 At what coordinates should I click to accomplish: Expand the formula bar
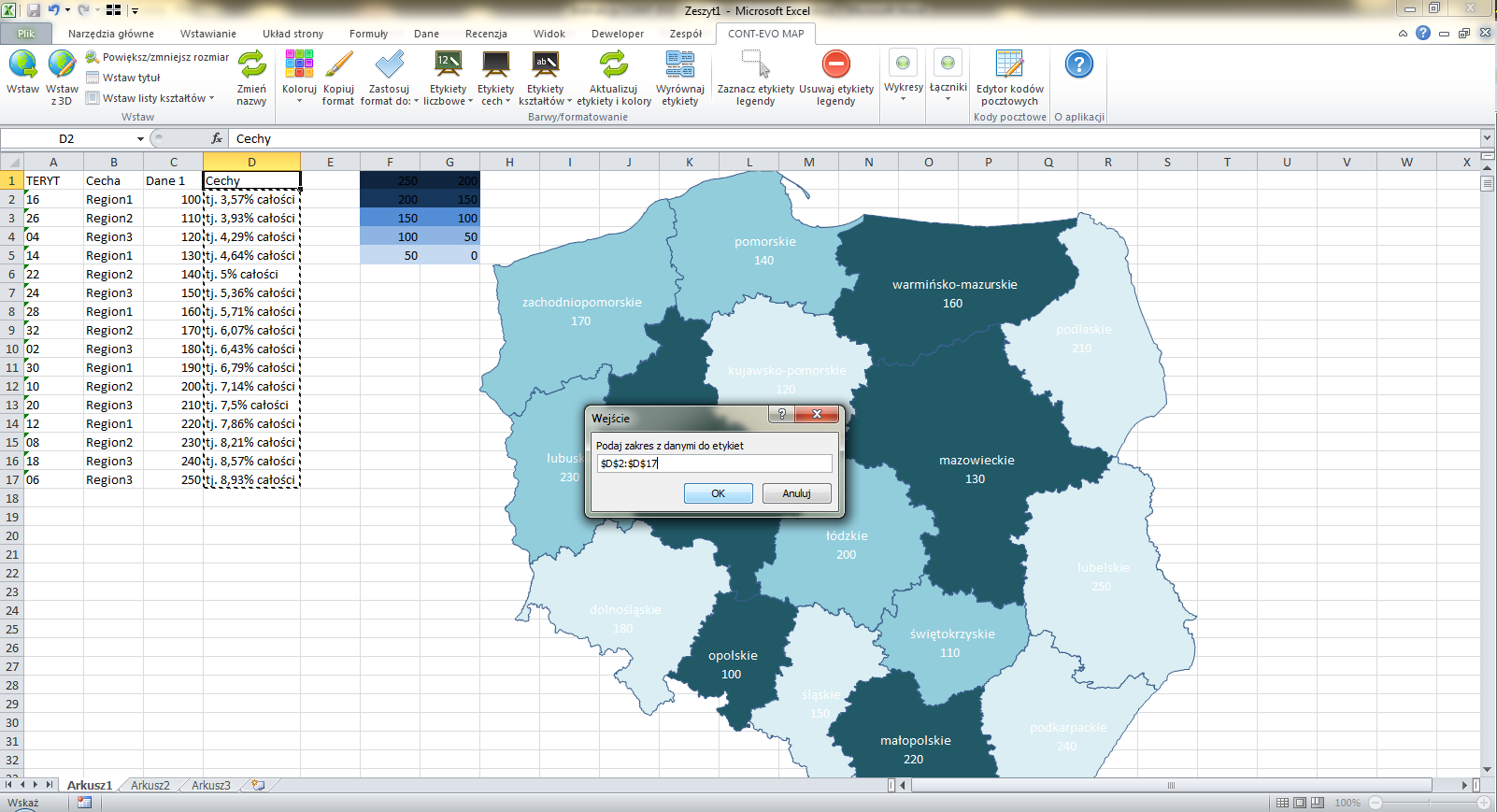coord(1487,138)
